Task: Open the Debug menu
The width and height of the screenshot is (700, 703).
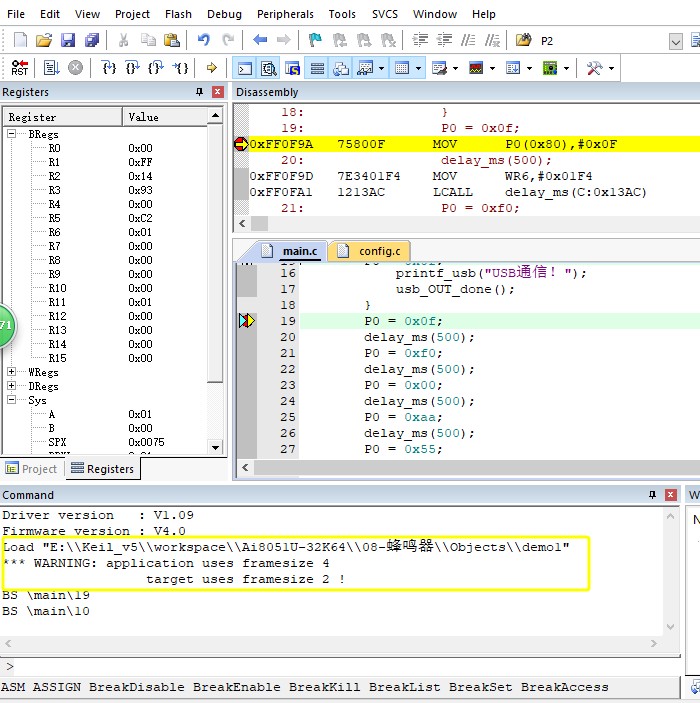Action: tap(224, 14)
